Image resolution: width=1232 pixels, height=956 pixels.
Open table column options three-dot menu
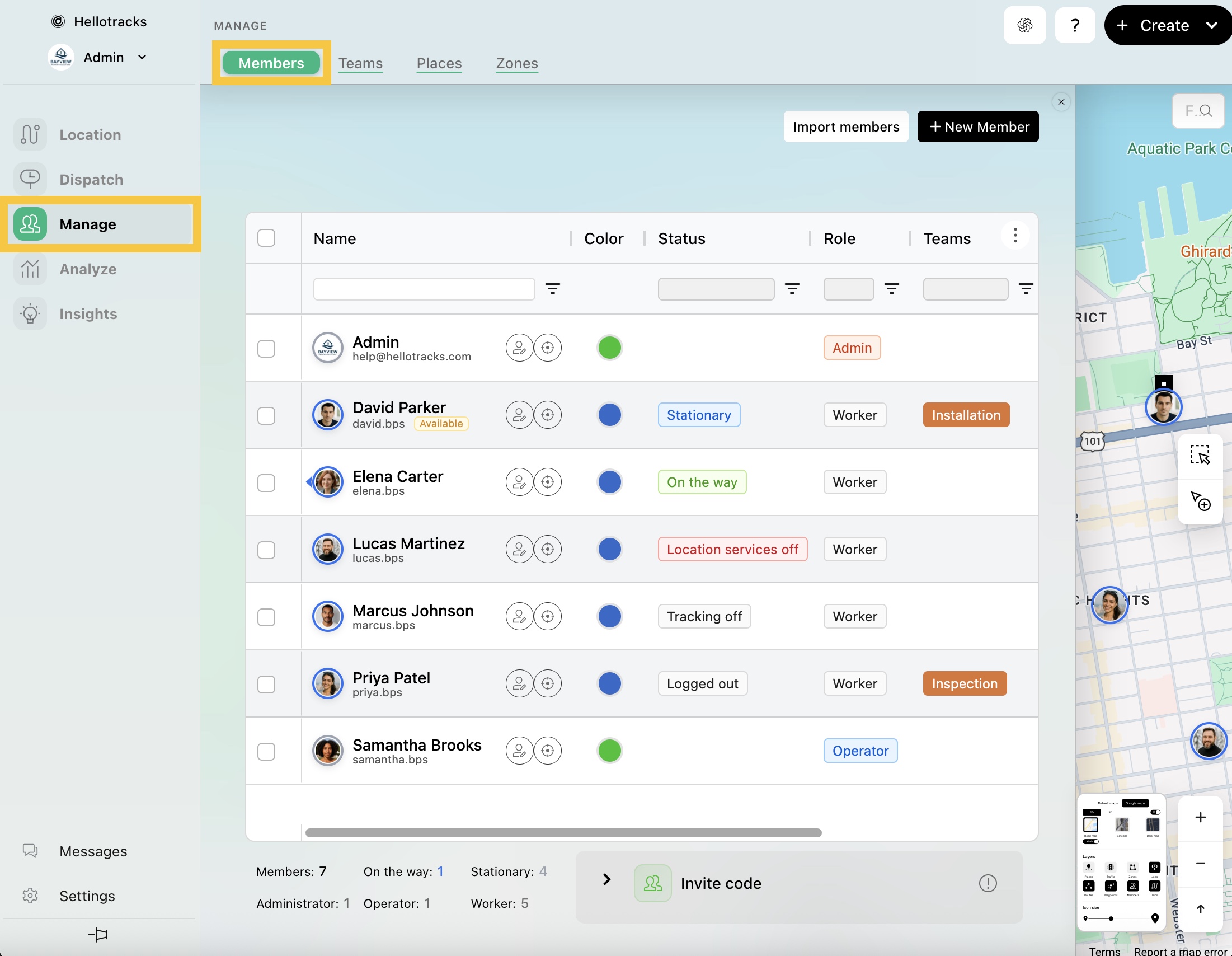coord(1015,236)
